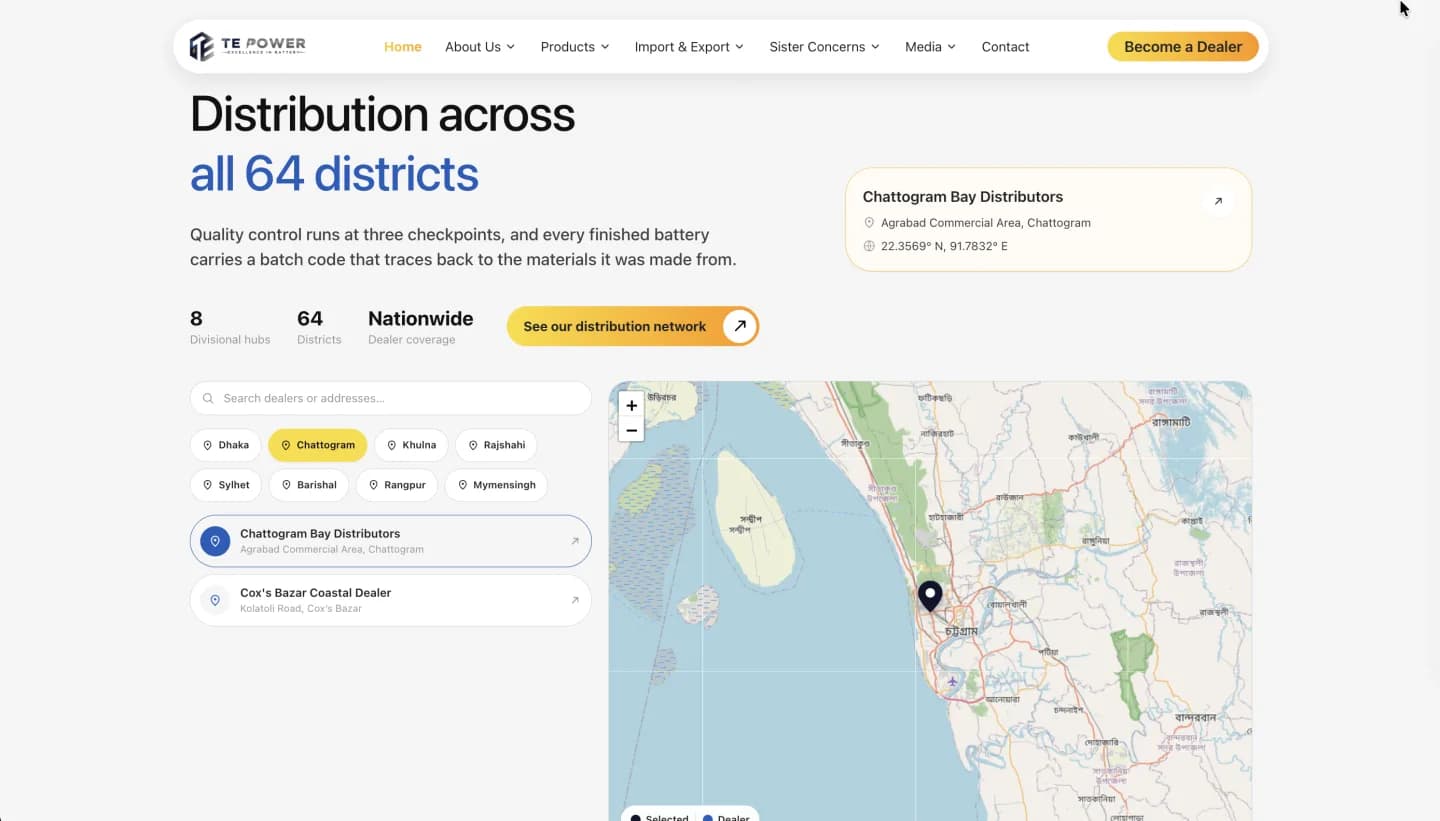Image resolution: width=1440 pixels, height=821 pixels.
Task: Open the Contact page
Action: pyautogui.click(x=1005, y=47)
